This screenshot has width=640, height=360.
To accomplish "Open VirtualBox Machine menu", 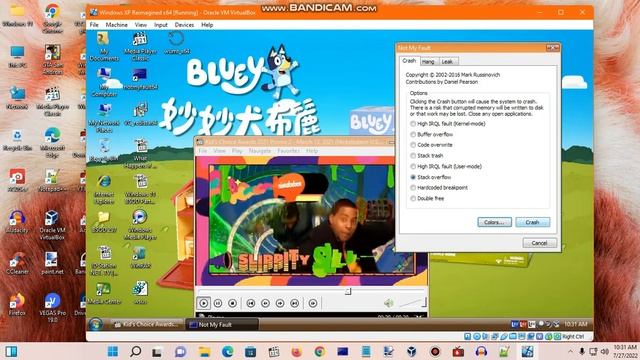I will click(x=117, y=25).
